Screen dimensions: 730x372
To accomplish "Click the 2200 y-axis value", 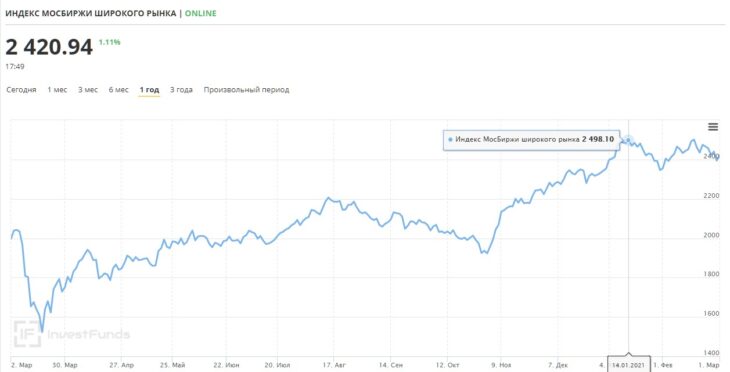I will pyautogui.click(x=711, y=196).
